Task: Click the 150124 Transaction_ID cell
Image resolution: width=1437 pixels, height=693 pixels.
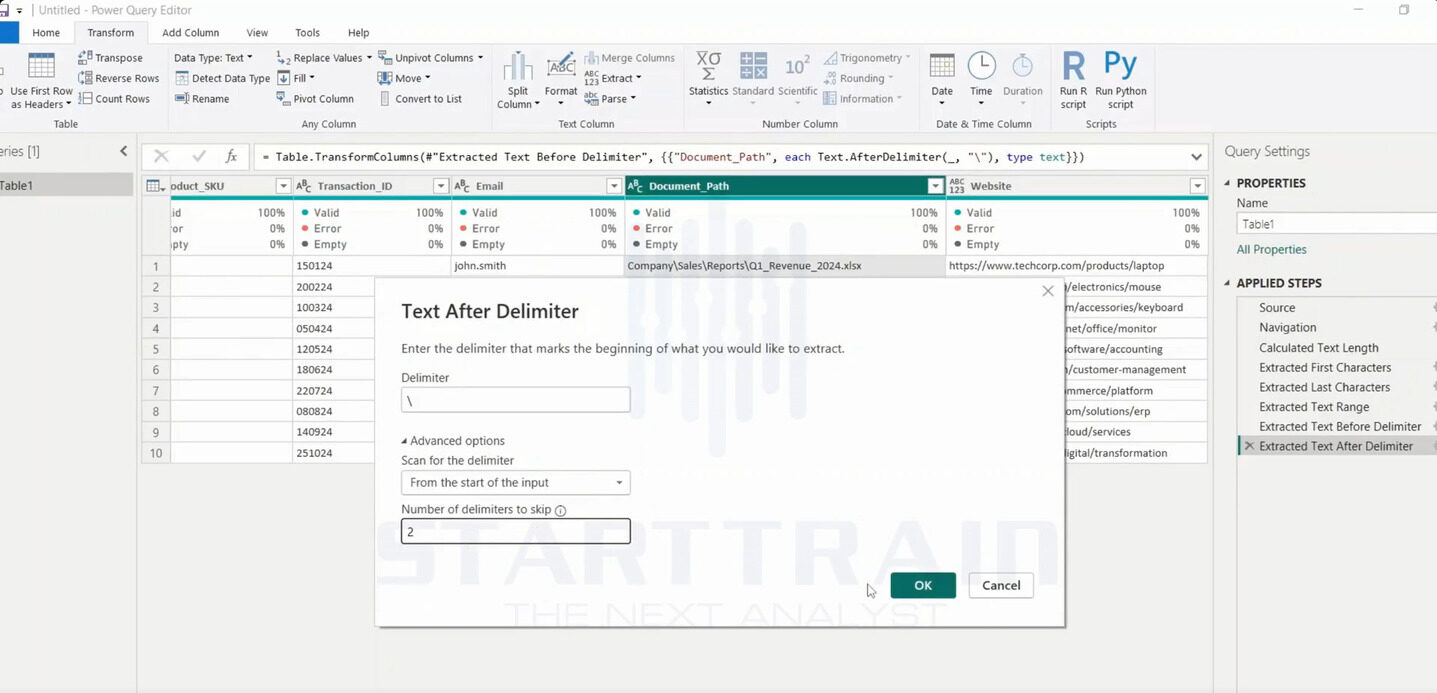Action: (x=372, y=266)
